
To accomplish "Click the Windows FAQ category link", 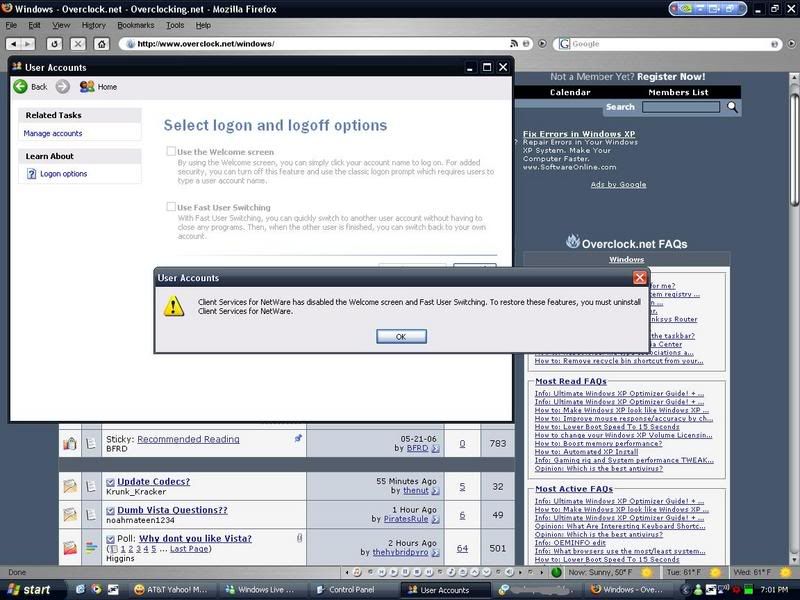I will point(627,259).
